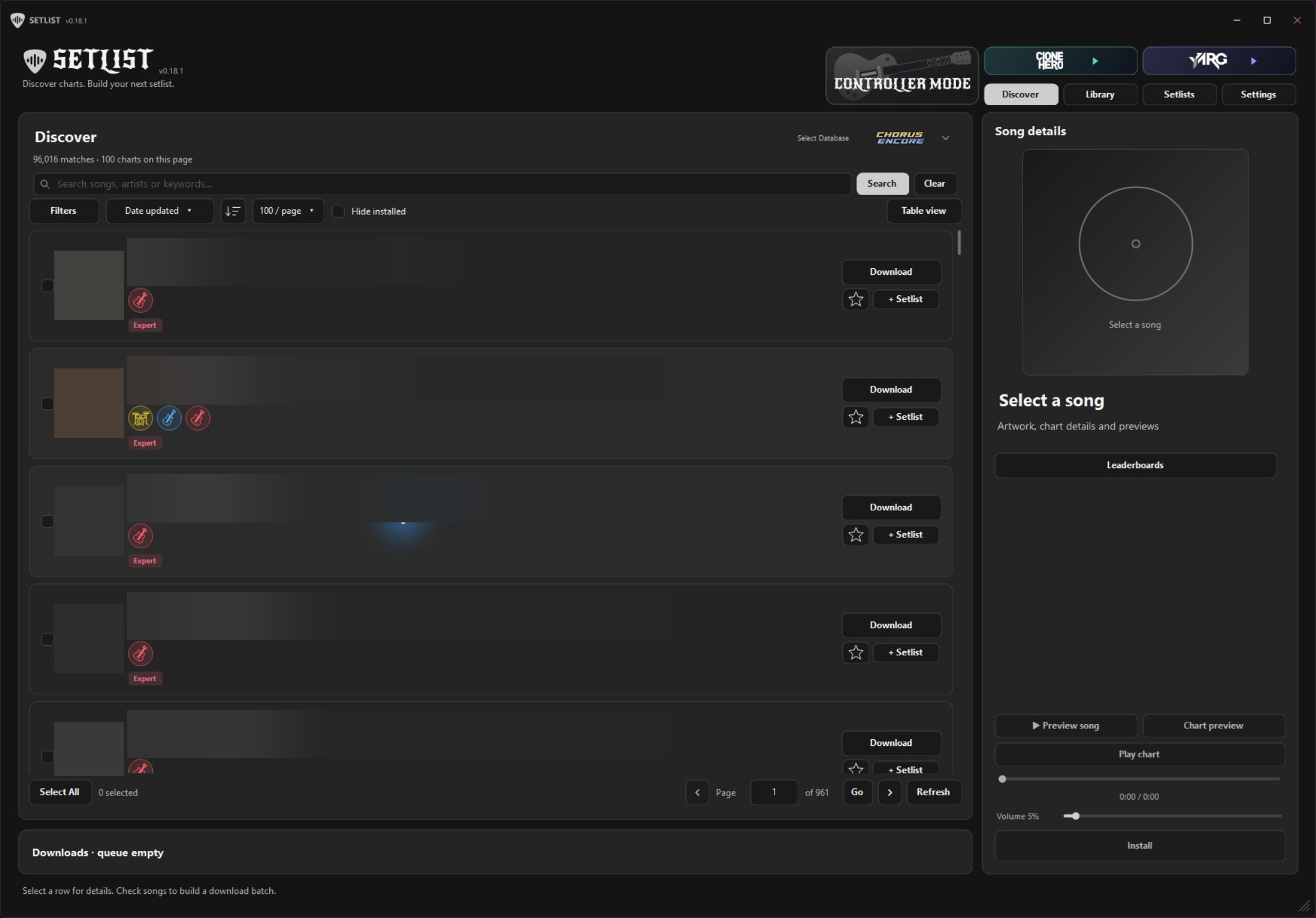Click the magnifier icon in the search field
Image resolution: width=1316 pixels, height=918 pixels.
tap(45, 184)
